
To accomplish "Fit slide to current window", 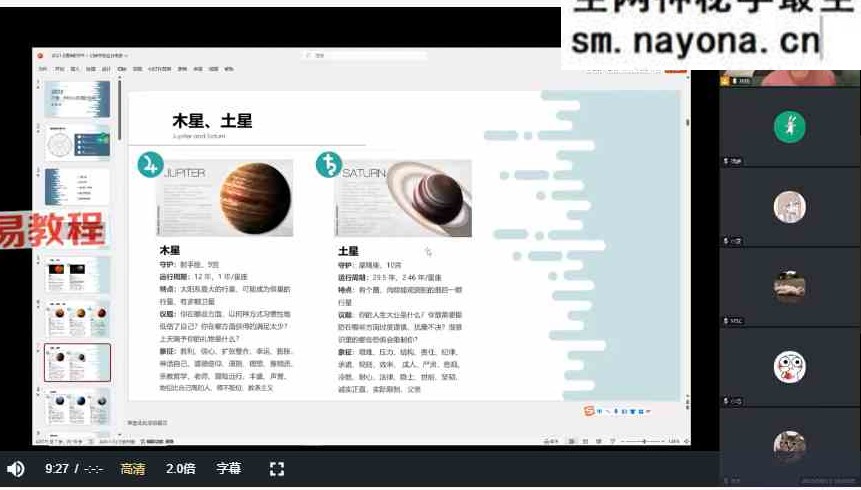I will [686, 441].
